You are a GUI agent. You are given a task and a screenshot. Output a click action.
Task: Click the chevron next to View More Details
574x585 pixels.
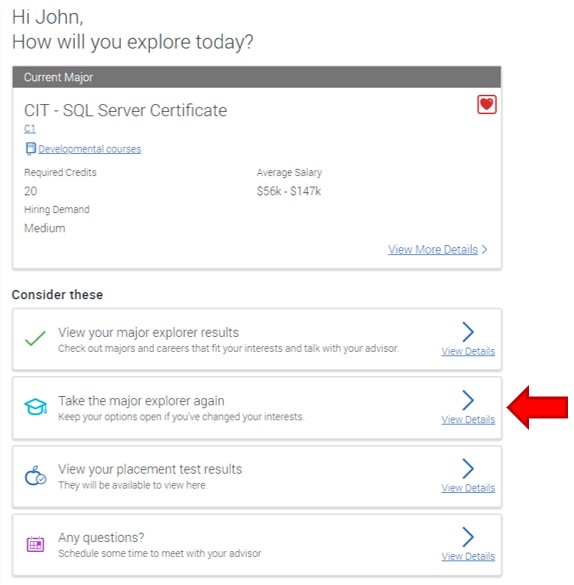point(484,249)
